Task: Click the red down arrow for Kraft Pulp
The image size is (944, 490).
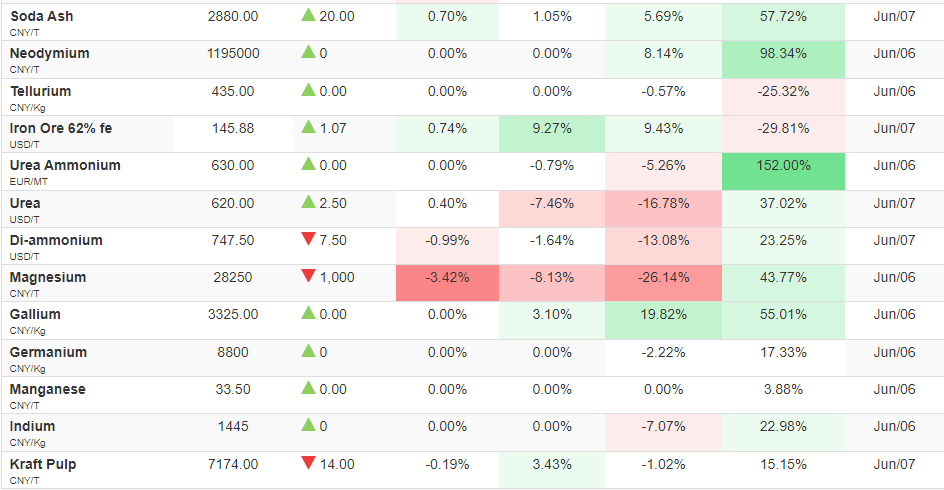Action: (x=308, y=463)
